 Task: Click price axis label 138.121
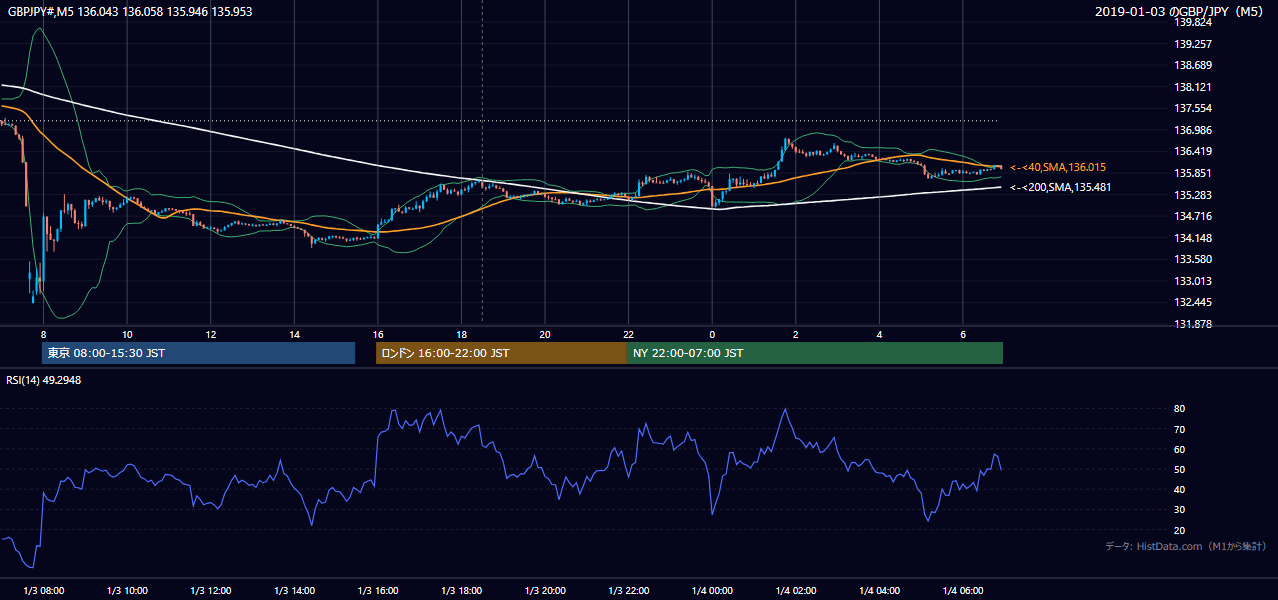click(x=1193, y=87)
